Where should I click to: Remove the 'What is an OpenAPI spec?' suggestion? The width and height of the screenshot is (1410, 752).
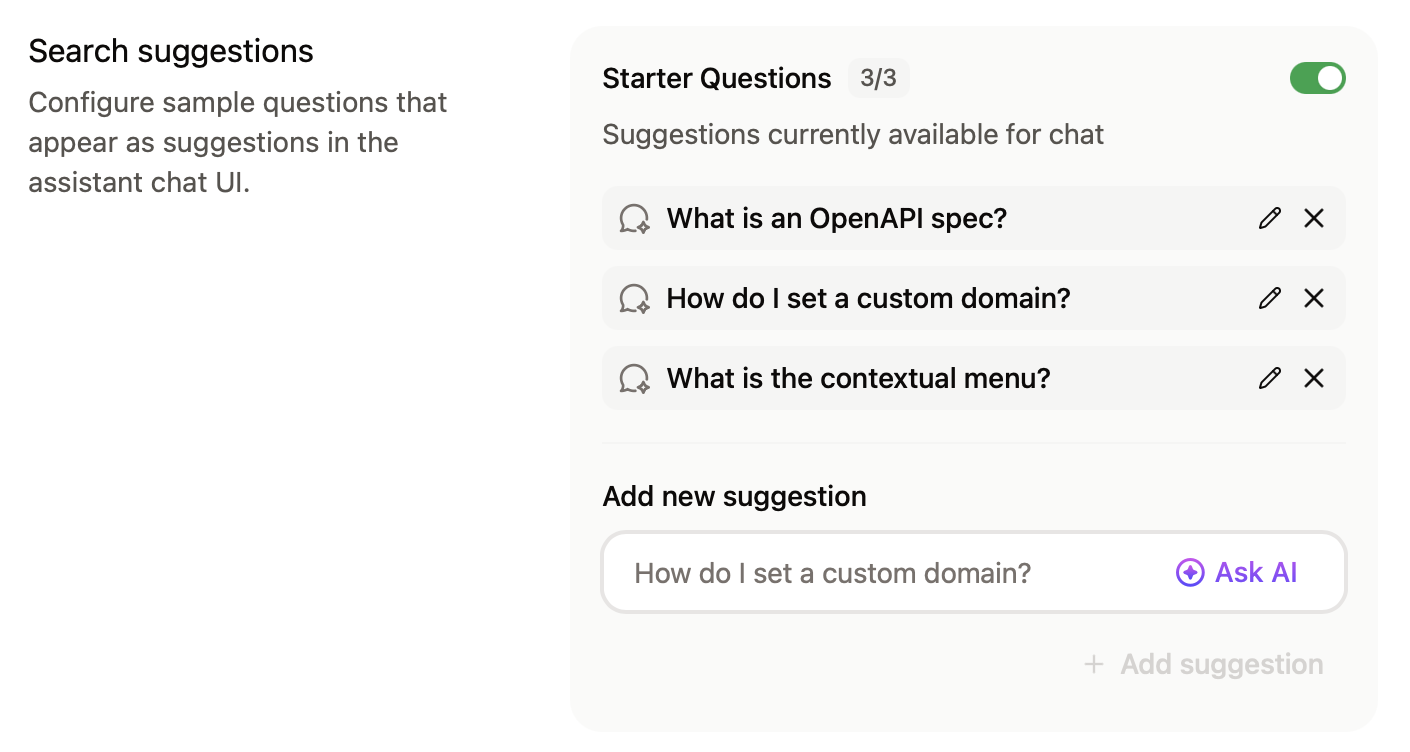[x=1314, y=218]
